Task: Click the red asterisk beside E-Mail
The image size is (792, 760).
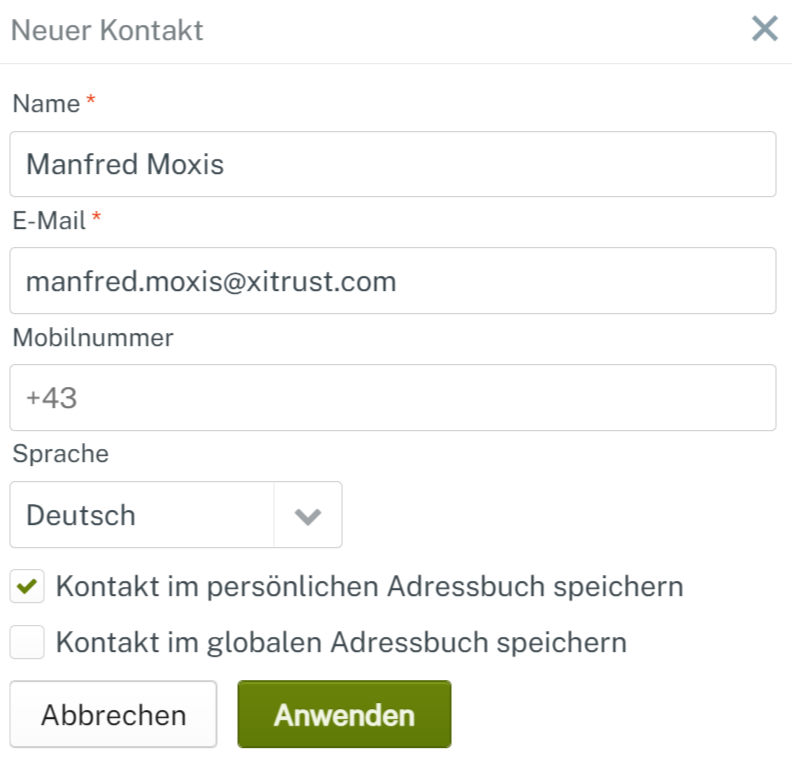Action: tap(97, 219)
